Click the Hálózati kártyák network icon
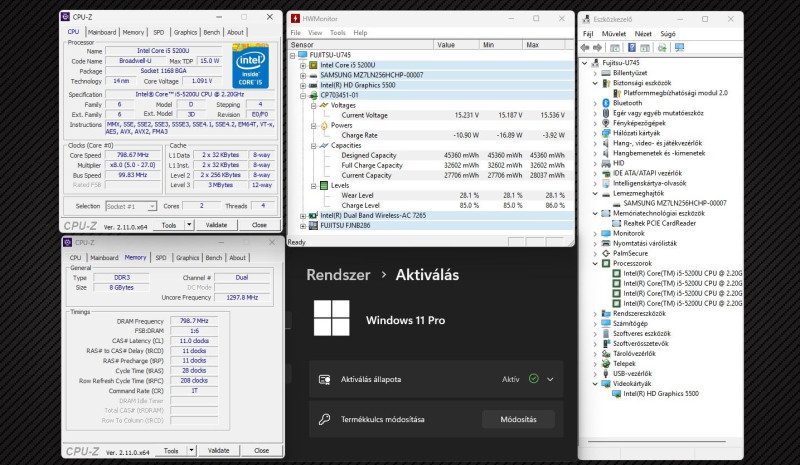This screenshot has height=465, width=800. (x=606, y=133)
